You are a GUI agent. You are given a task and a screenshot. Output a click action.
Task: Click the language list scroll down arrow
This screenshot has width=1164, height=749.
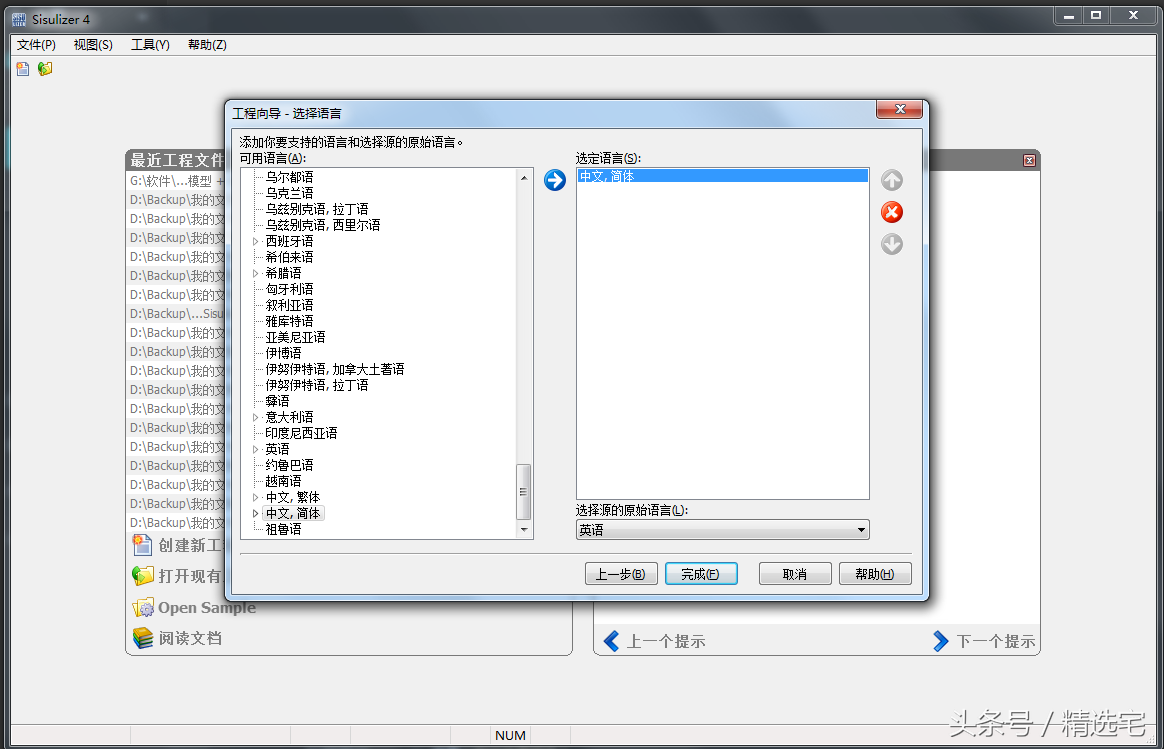pos(524,529)
